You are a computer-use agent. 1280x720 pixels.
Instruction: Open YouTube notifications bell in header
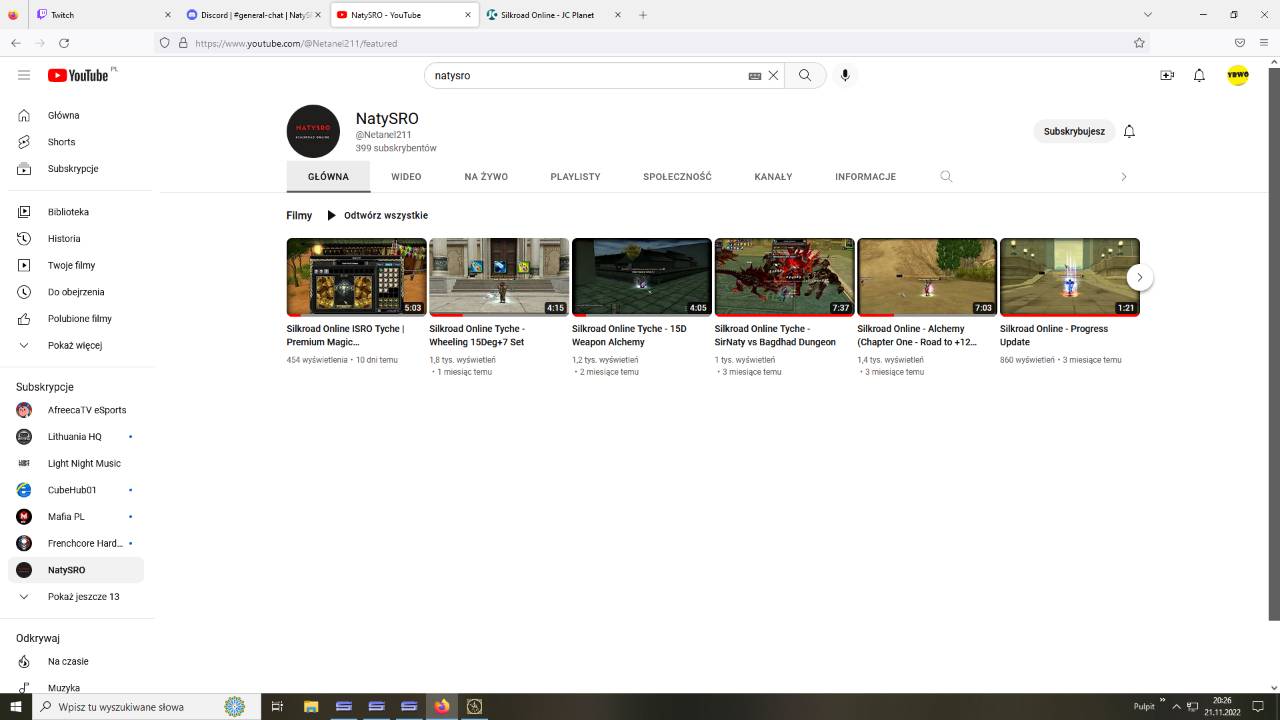coord(1199,75)
